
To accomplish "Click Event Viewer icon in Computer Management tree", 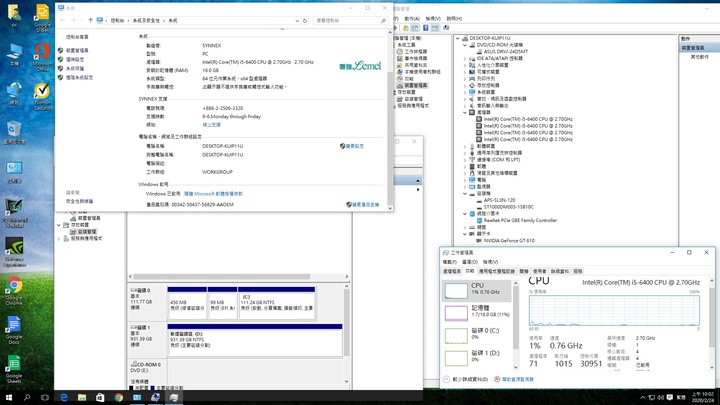I will click(x=399, y=59).
